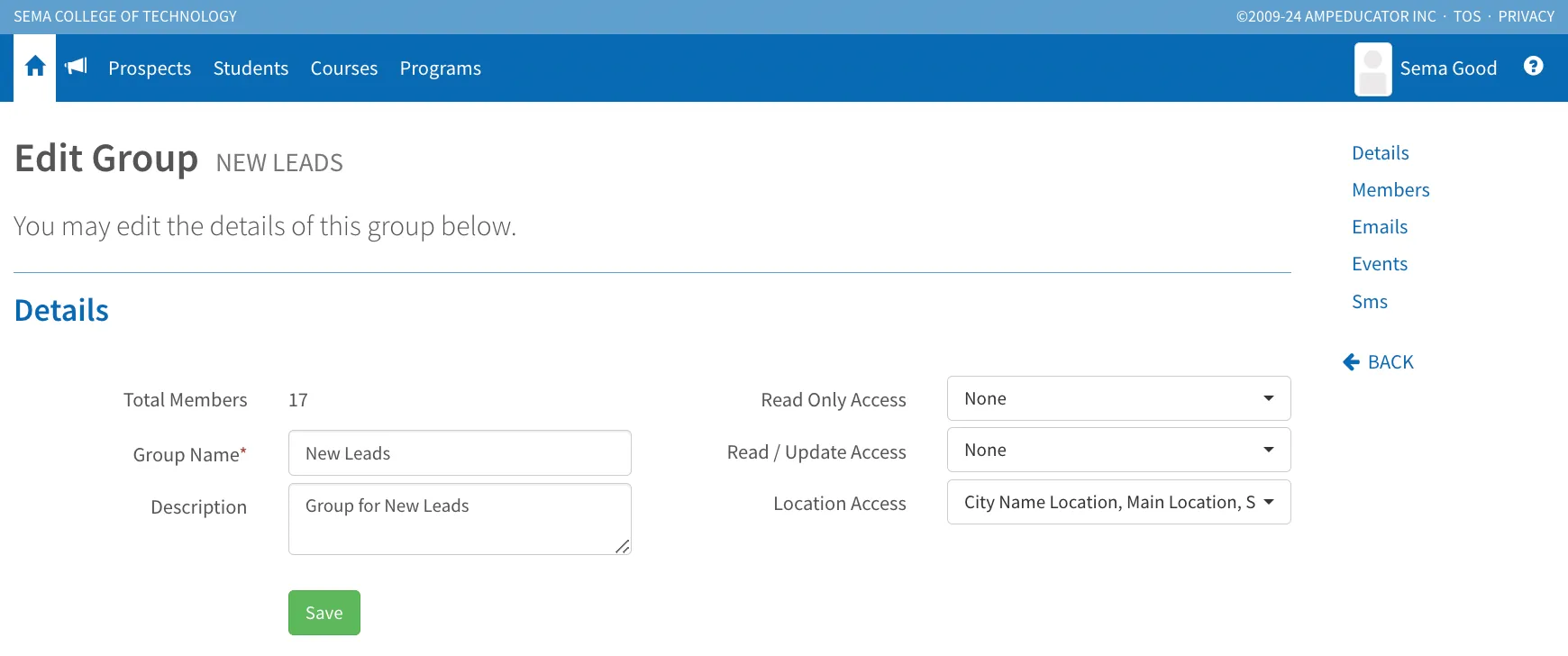This screenshot has height=656, width=1568.
Task: Expand the Location Access dropdown
Action: (1118, 502)
